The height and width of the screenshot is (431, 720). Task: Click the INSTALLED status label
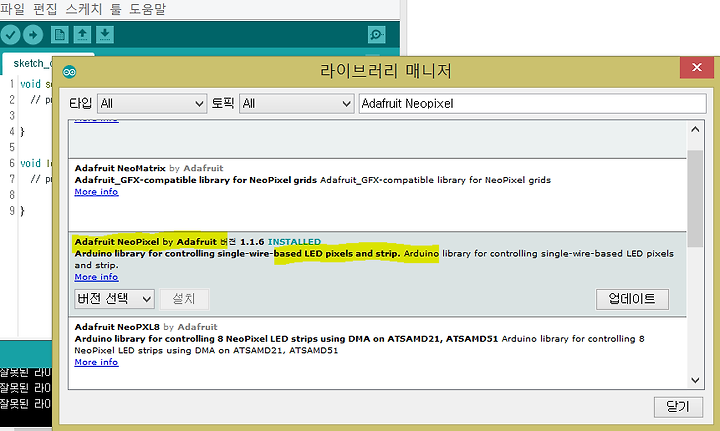(294, 242)
